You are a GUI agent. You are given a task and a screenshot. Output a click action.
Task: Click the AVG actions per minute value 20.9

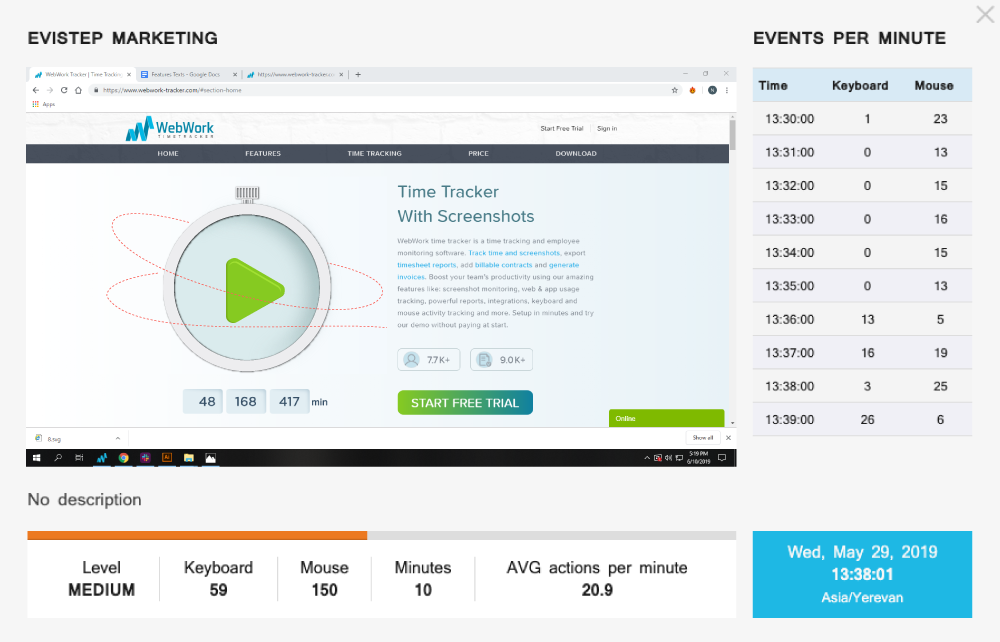[597, 590]
